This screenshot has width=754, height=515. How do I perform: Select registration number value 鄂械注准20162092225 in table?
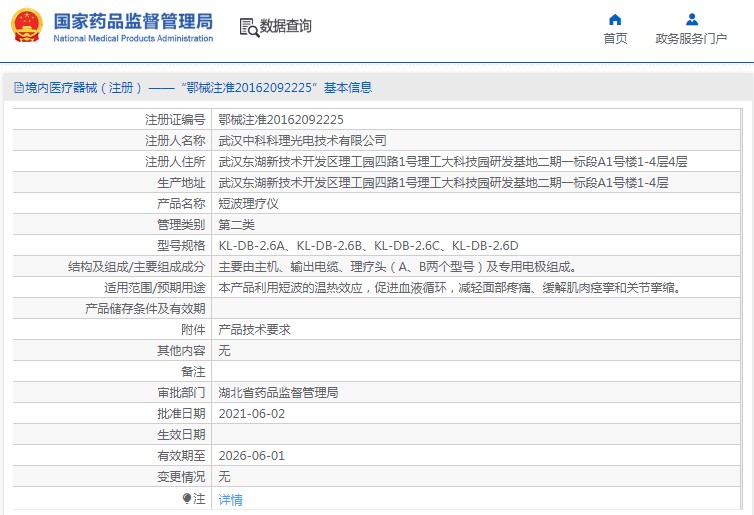(281, 120)
